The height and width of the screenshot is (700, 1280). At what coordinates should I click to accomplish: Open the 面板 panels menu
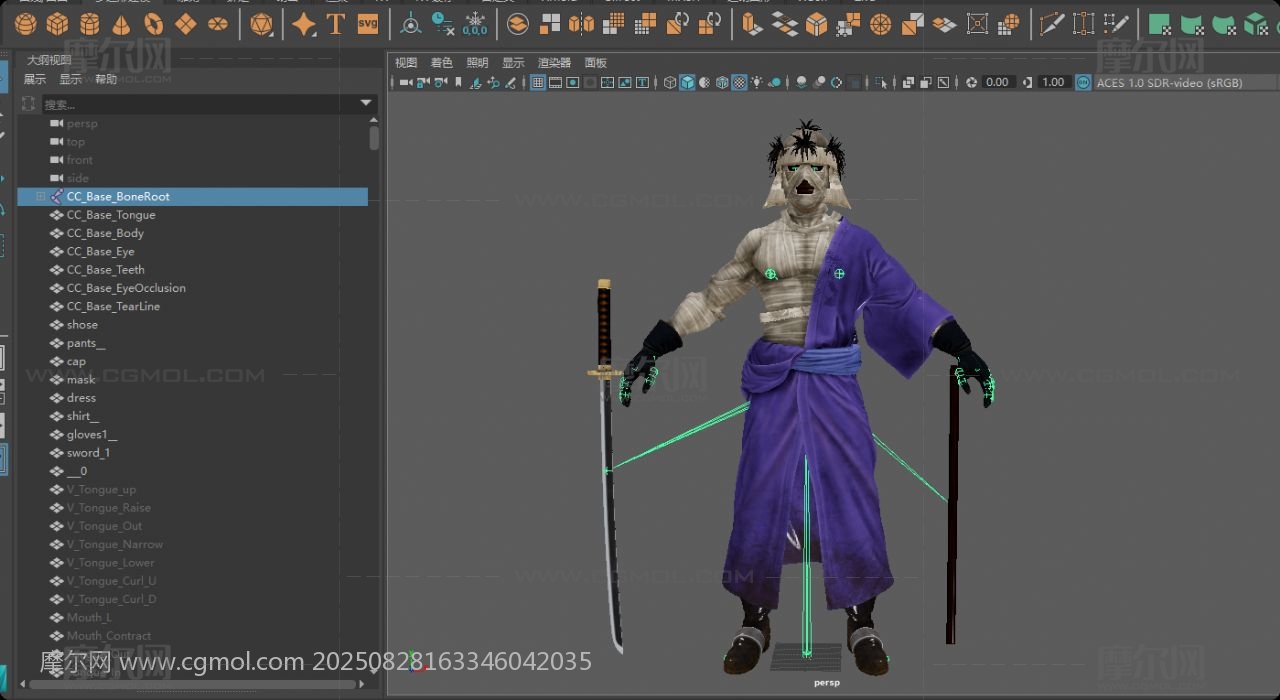596,63
